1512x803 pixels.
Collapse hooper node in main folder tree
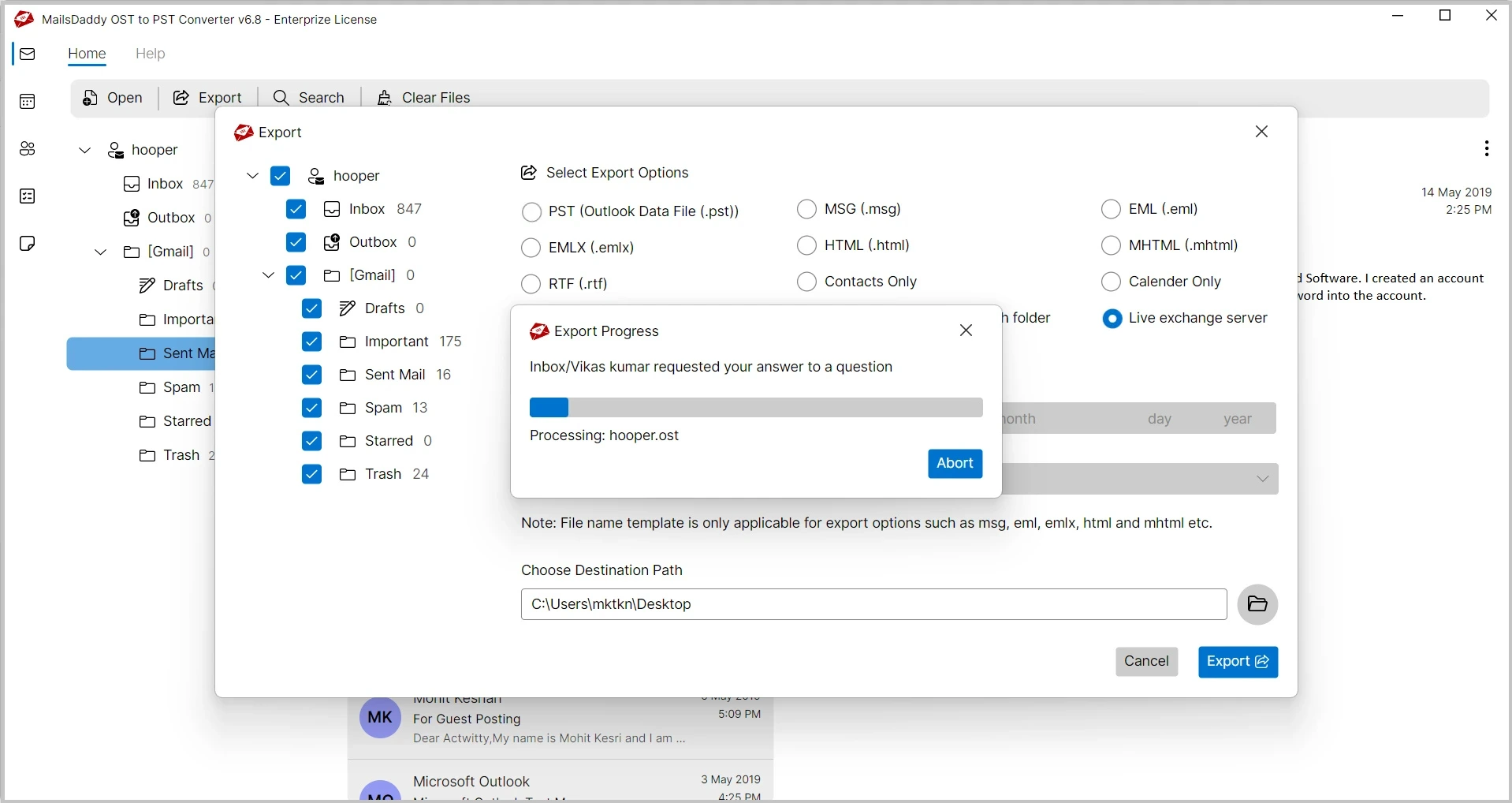tap(85, 150)
